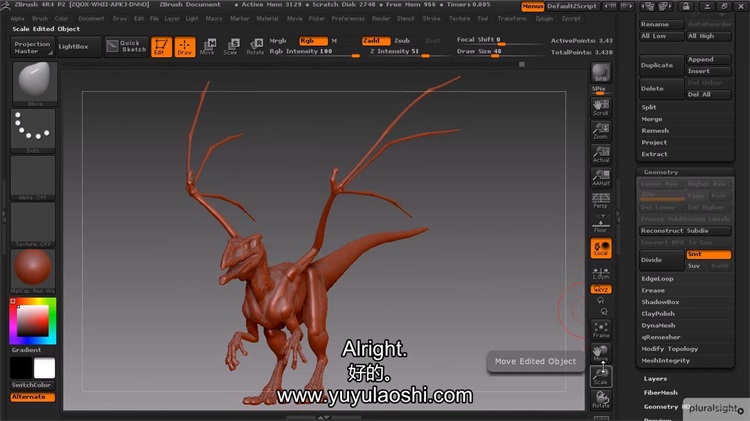
Task: Open the Render menu
Action: click(381, 19)
